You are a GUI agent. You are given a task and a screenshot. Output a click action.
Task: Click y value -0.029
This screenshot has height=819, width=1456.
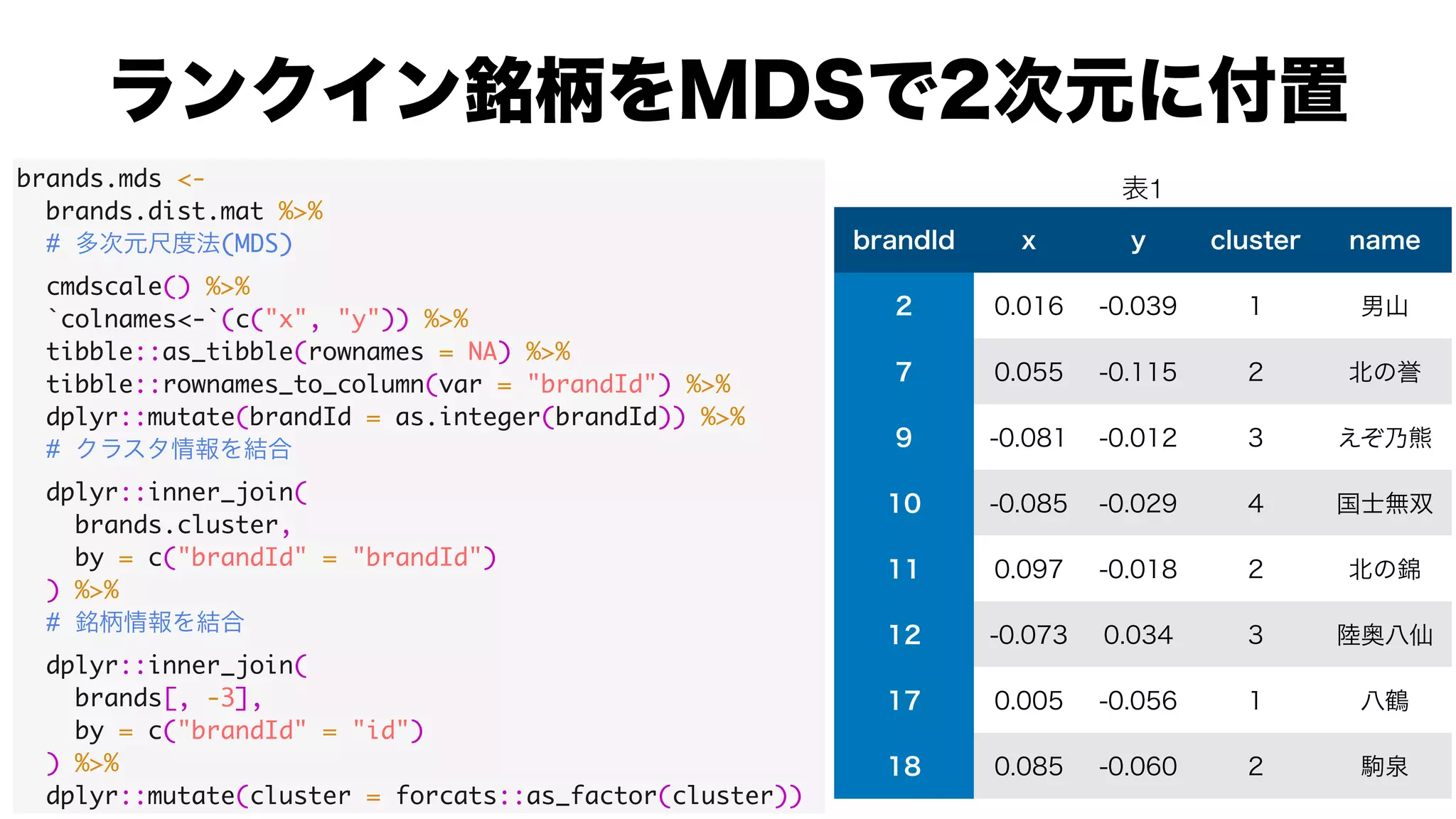click(x=1137, y=503)
